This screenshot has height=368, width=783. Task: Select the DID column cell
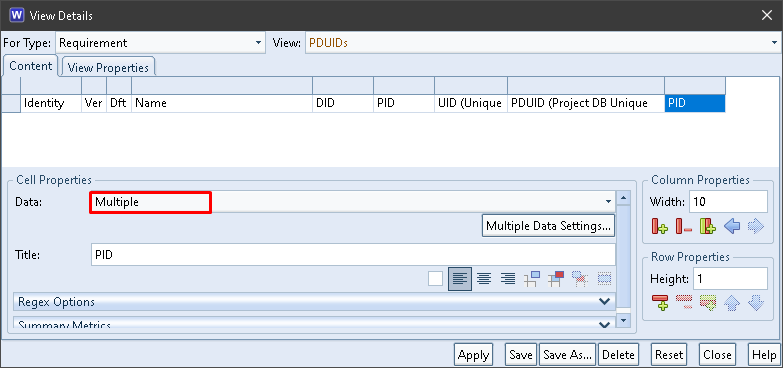[x=343, y=103]
